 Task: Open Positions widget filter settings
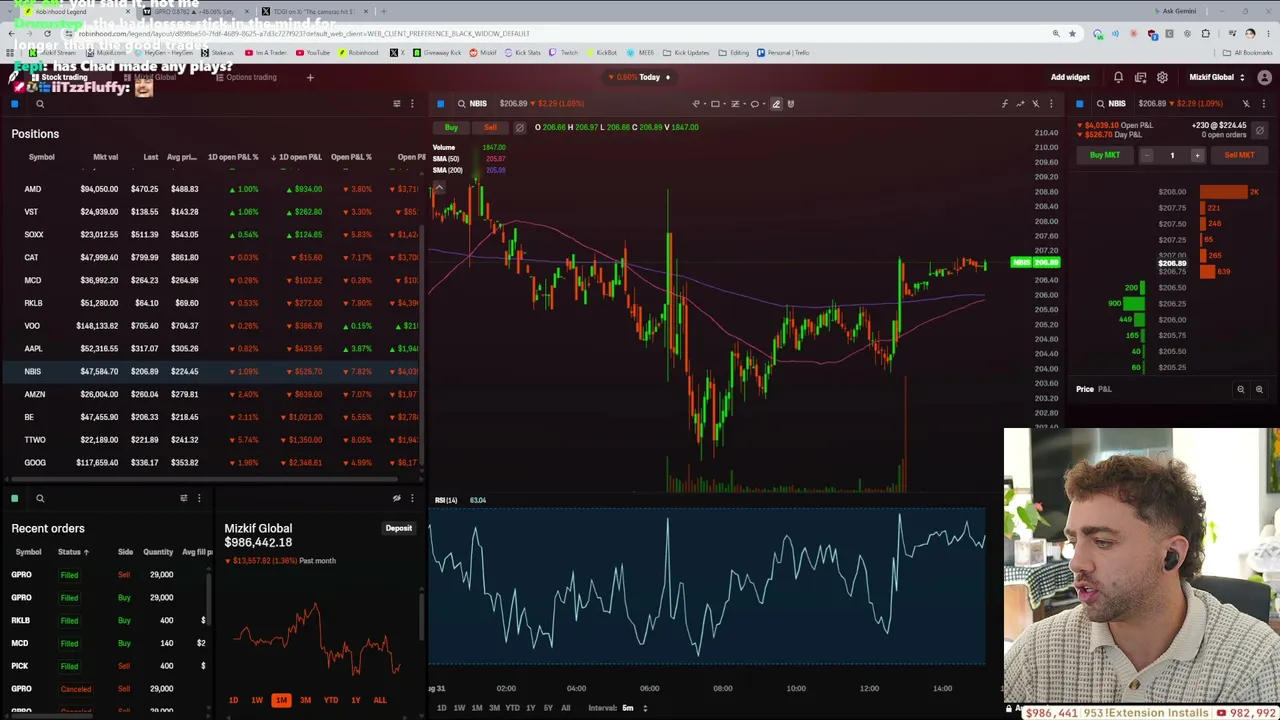(x=397, y=104)
